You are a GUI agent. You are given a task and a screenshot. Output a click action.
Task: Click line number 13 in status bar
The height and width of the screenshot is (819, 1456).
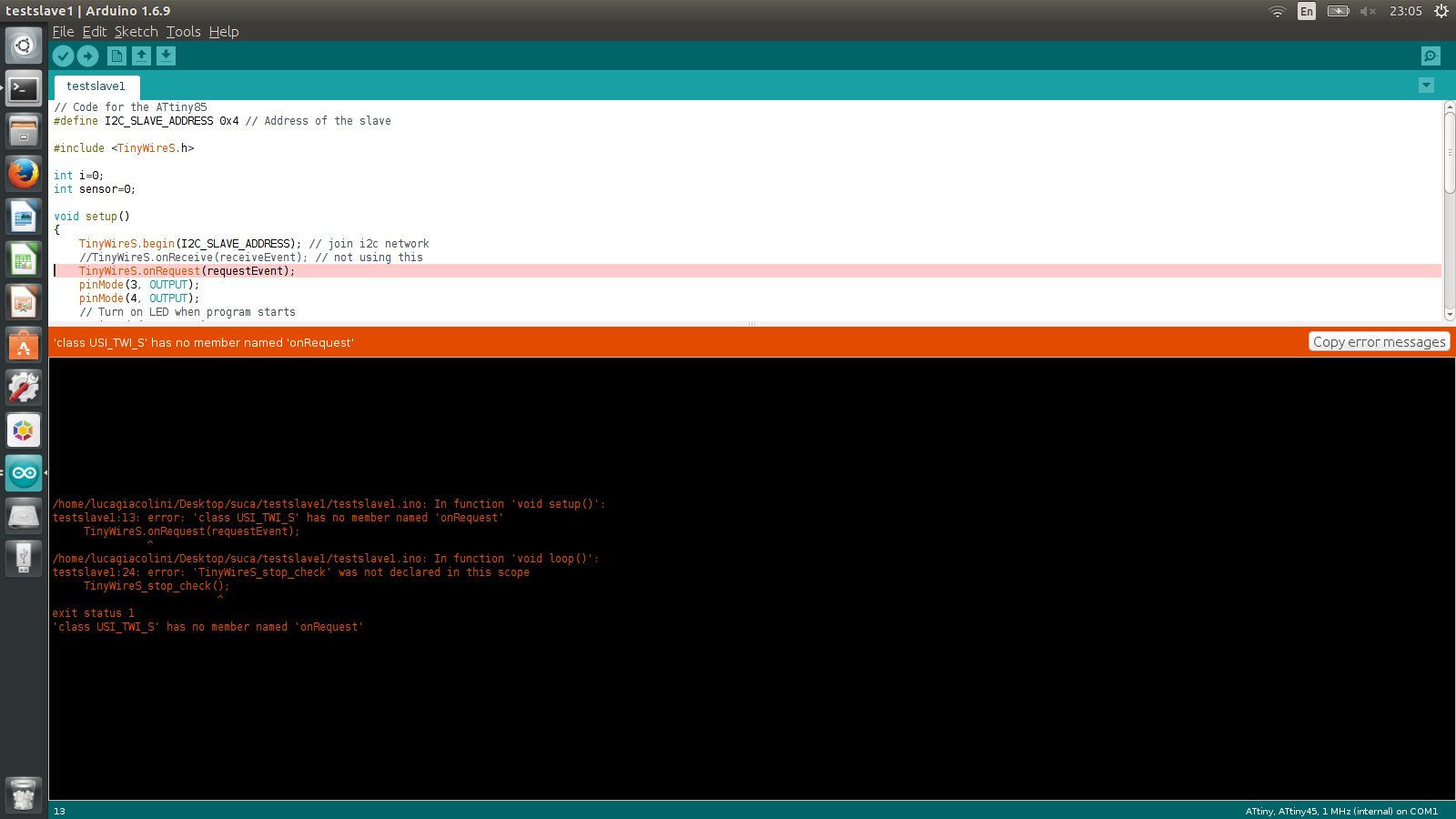coord(59,811)
